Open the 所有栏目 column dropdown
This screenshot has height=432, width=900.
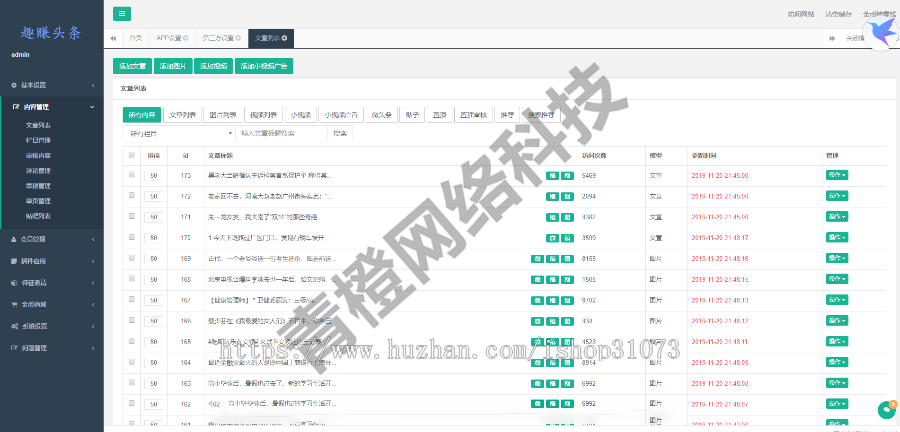178,132
